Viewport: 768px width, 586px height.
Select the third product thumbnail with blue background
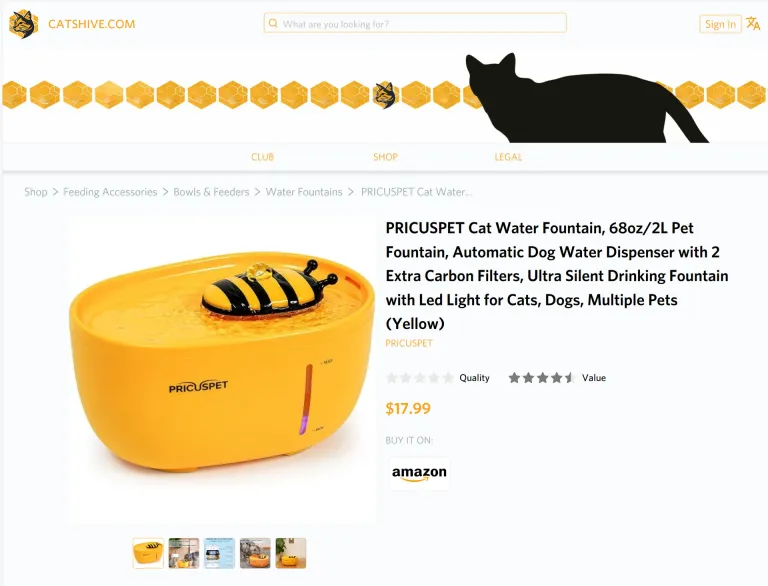[219, 553]
